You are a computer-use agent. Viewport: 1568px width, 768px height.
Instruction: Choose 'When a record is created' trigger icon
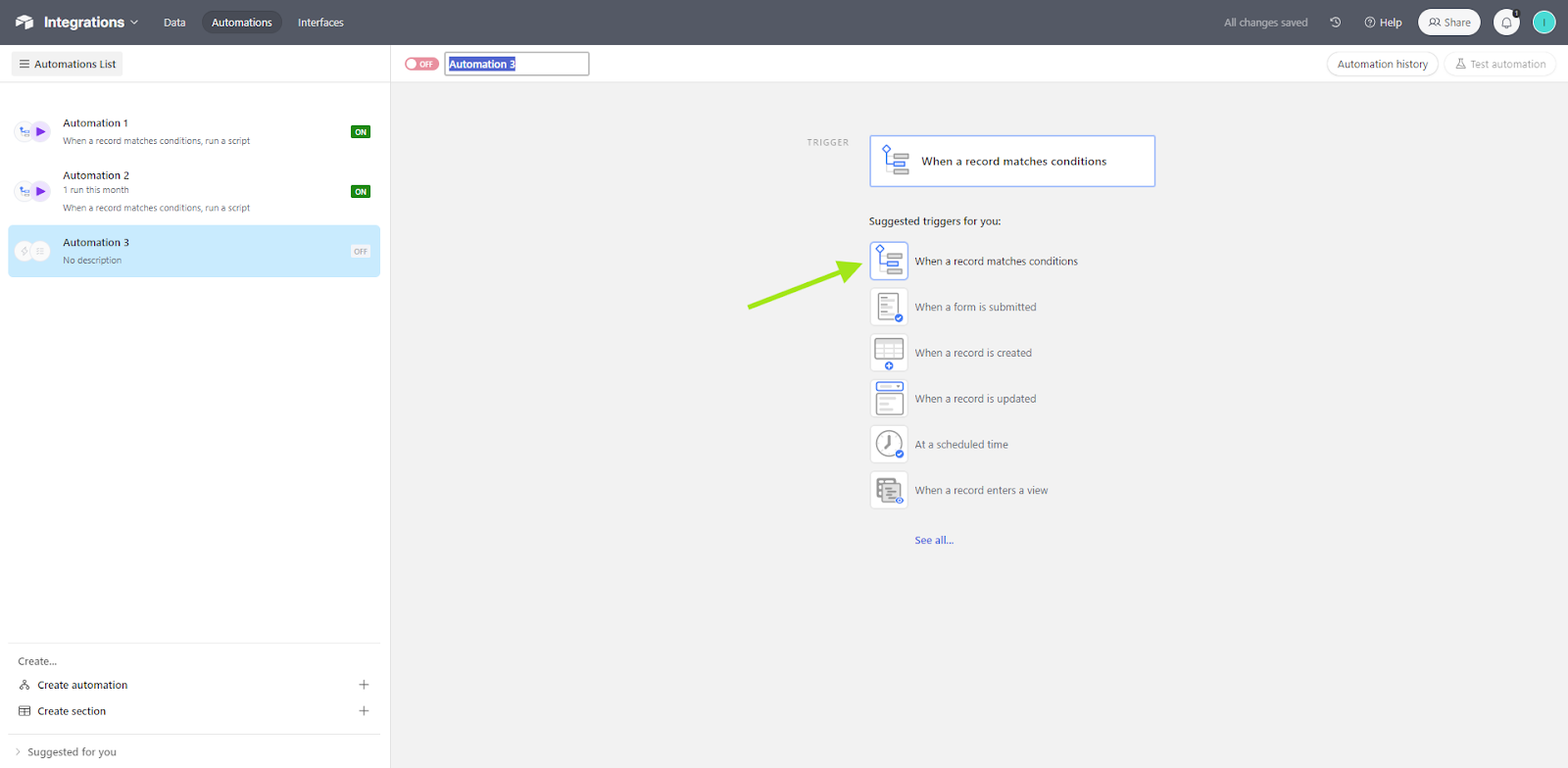tap(889, 353)
